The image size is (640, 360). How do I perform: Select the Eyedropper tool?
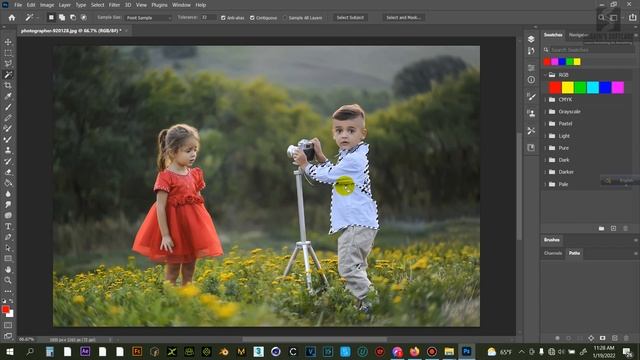coord(8,96)
